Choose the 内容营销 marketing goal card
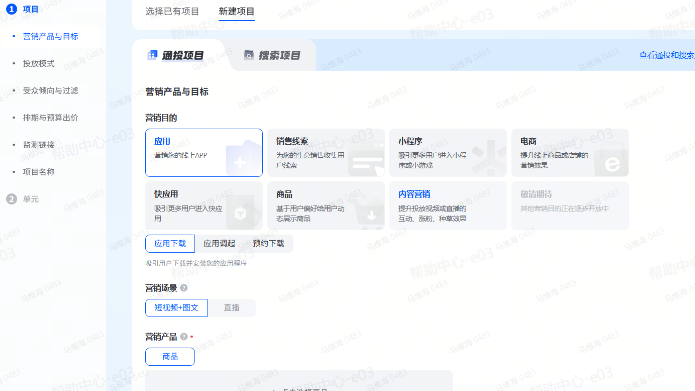Screen dimensions: 695x391 pos(448,205)
